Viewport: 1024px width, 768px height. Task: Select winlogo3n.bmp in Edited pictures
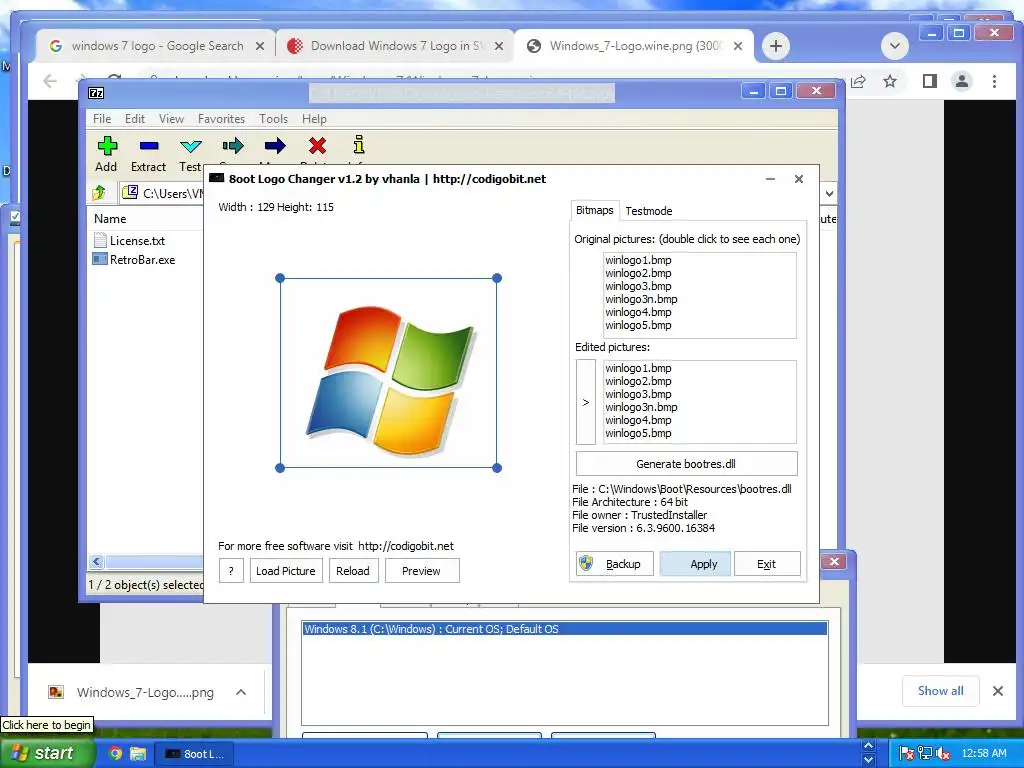click(x=641, y=408)
